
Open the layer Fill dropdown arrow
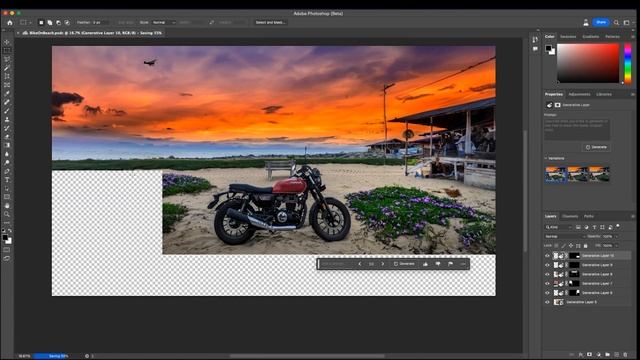[x=616, y=246]
